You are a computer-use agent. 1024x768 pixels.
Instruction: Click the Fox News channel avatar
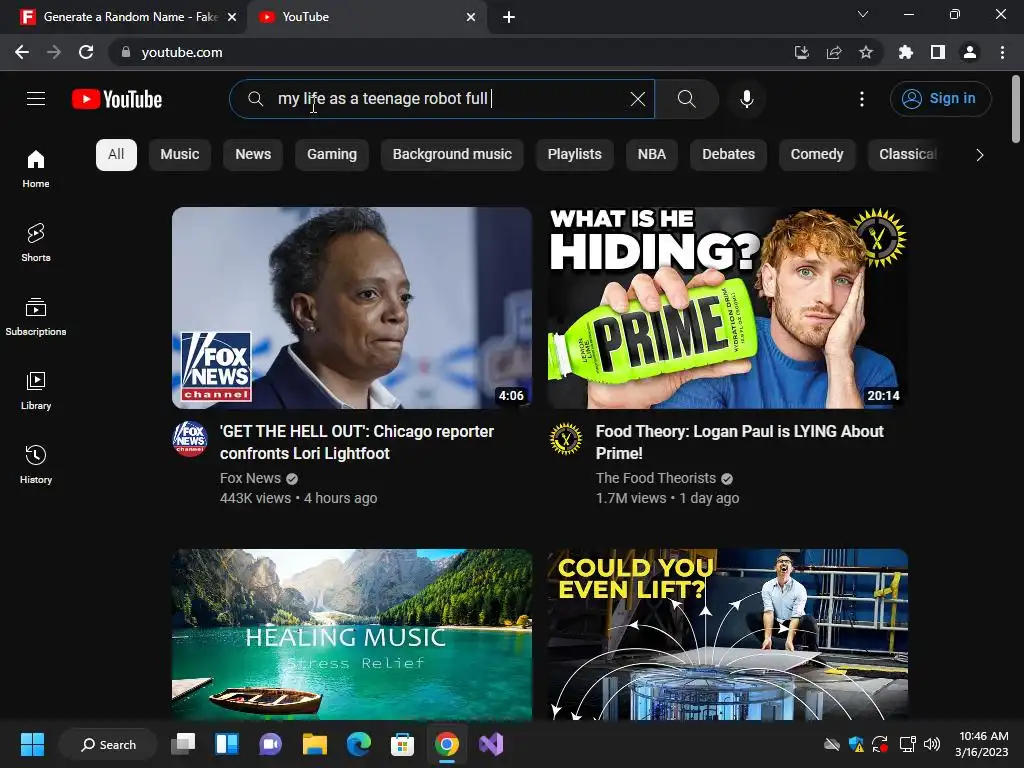(190, 438)
